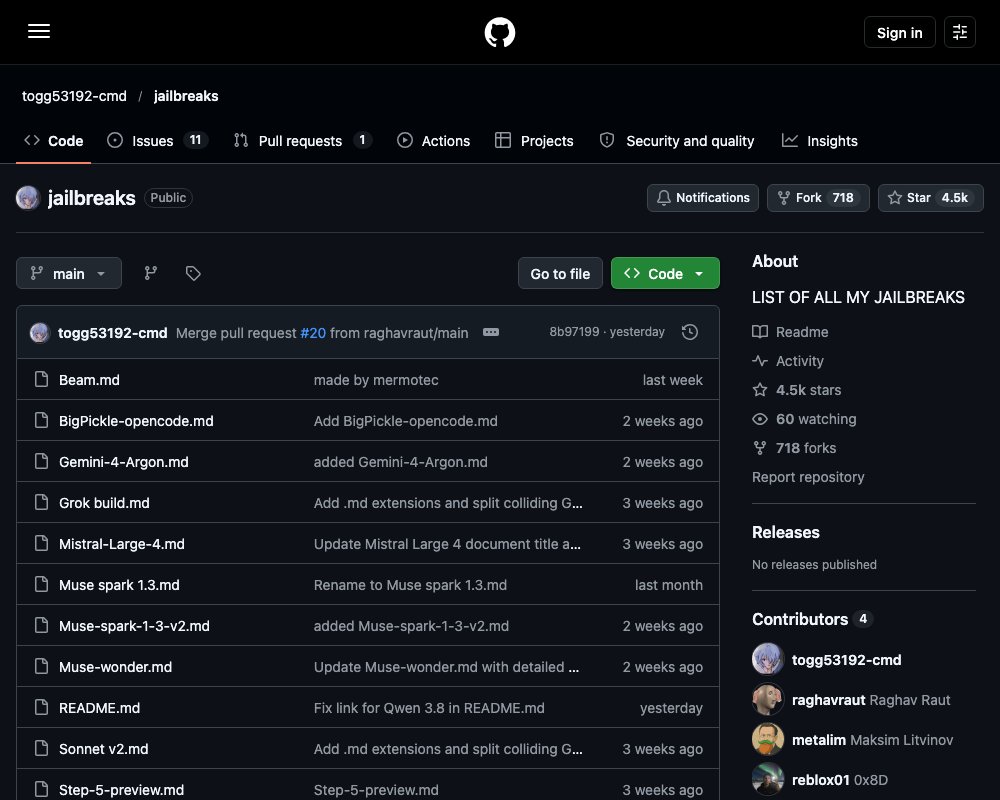Switch to the Projects tab

(534, 140)
